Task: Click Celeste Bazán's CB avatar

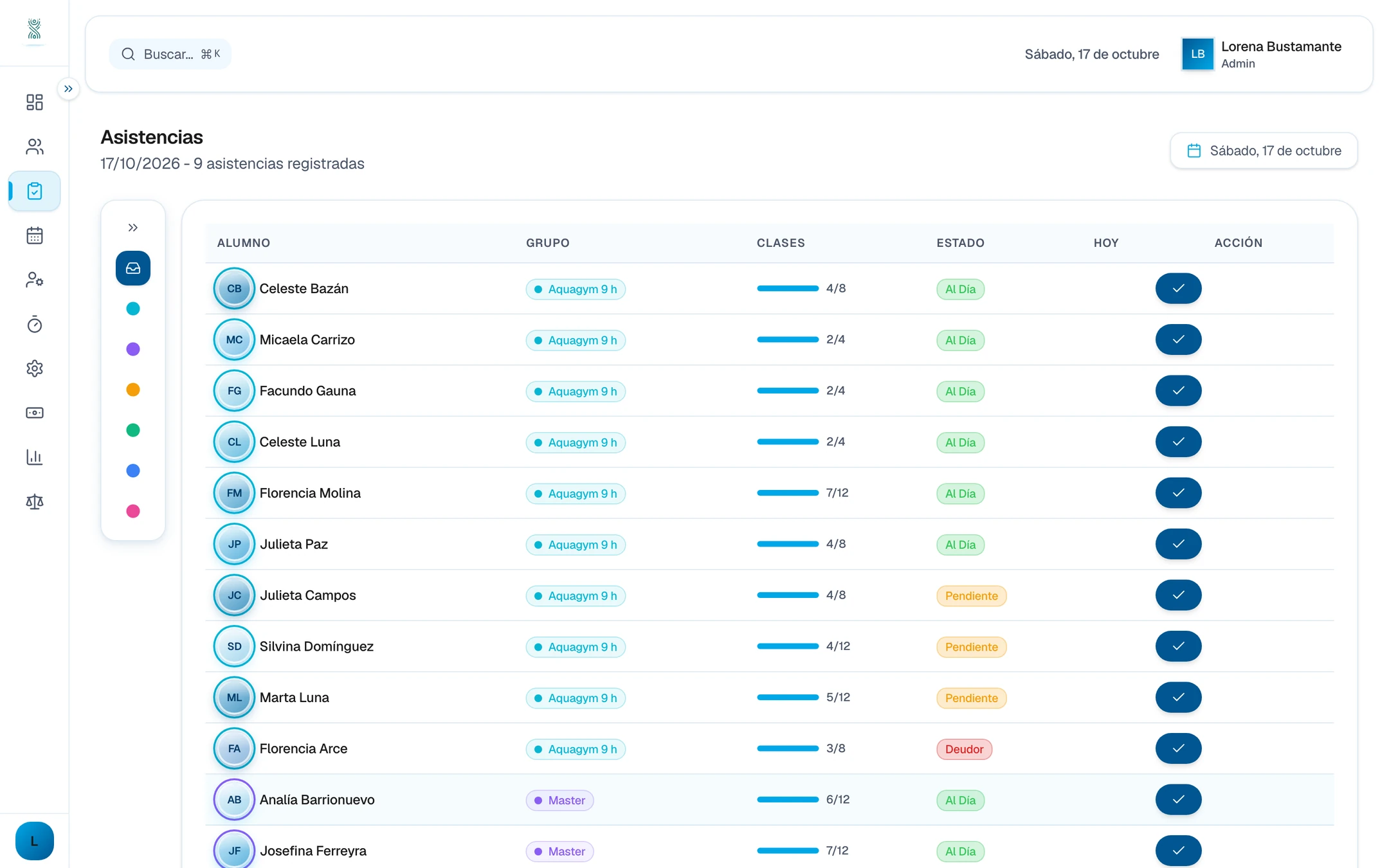Action: (234, 289)
